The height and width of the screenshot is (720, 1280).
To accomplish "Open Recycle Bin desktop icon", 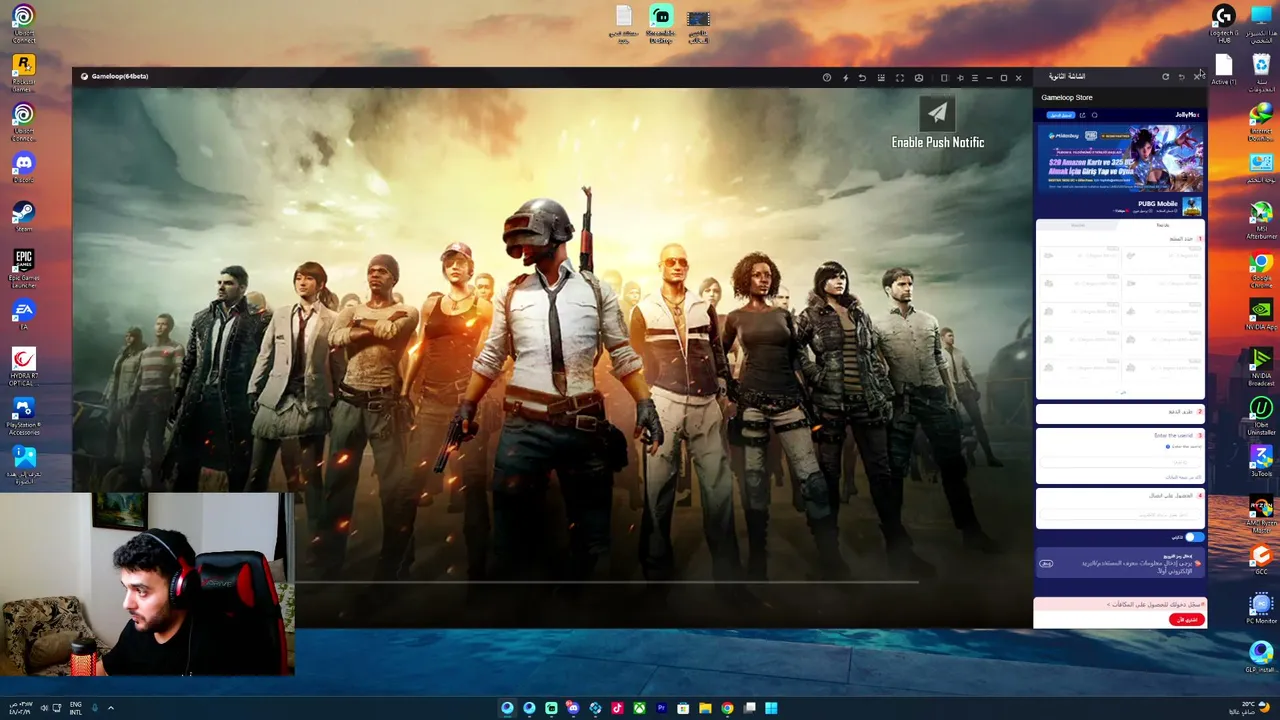I will coord(1261,72).
